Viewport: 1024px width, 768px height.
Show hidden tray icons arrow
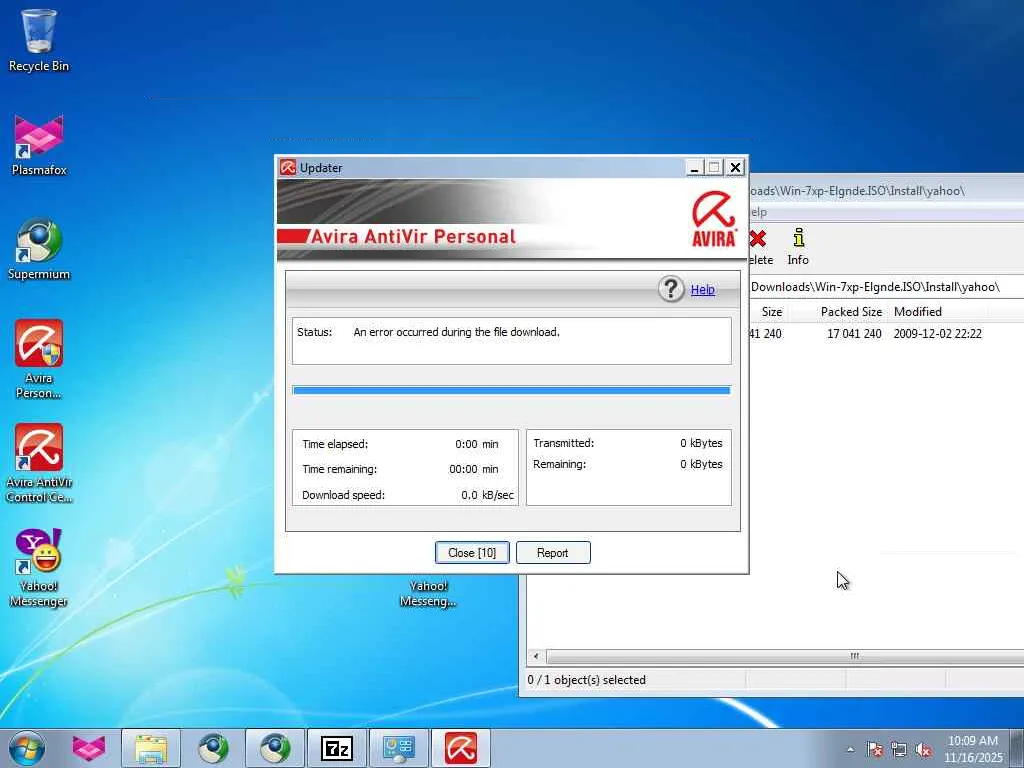click(850, 750)
